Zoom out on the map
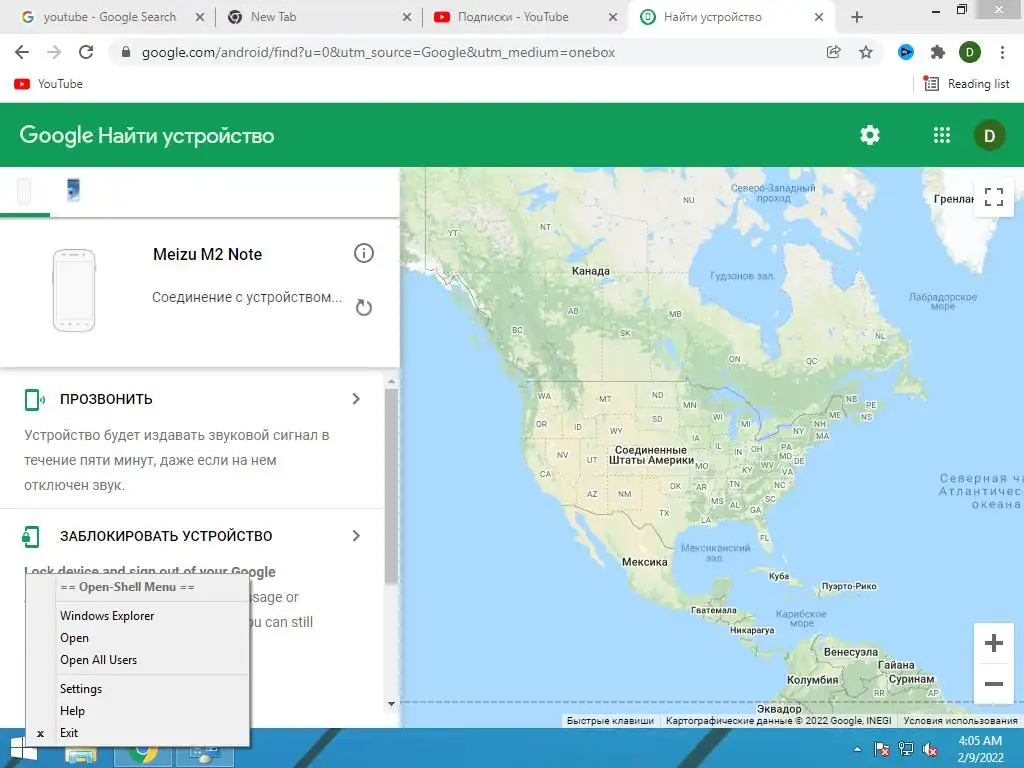Image resolution: width=1024 pixels, height=768 pixels. coord(993,684)
